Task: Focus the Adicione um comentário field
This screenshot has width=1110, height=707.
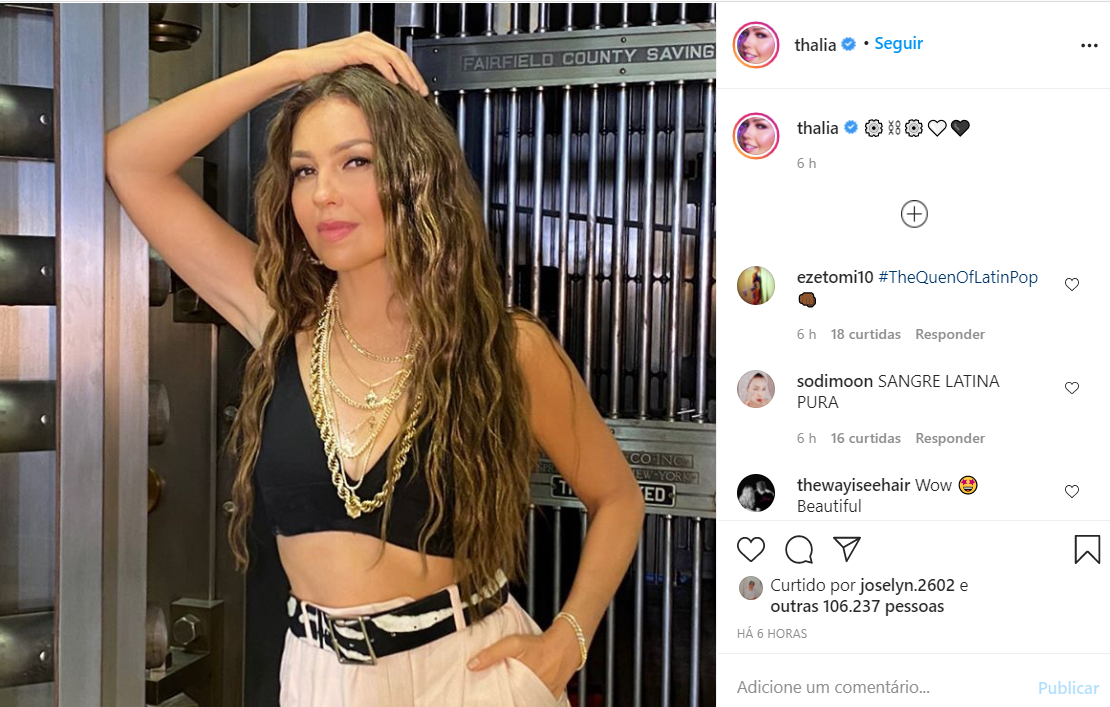Action: [x=878, y=686]
